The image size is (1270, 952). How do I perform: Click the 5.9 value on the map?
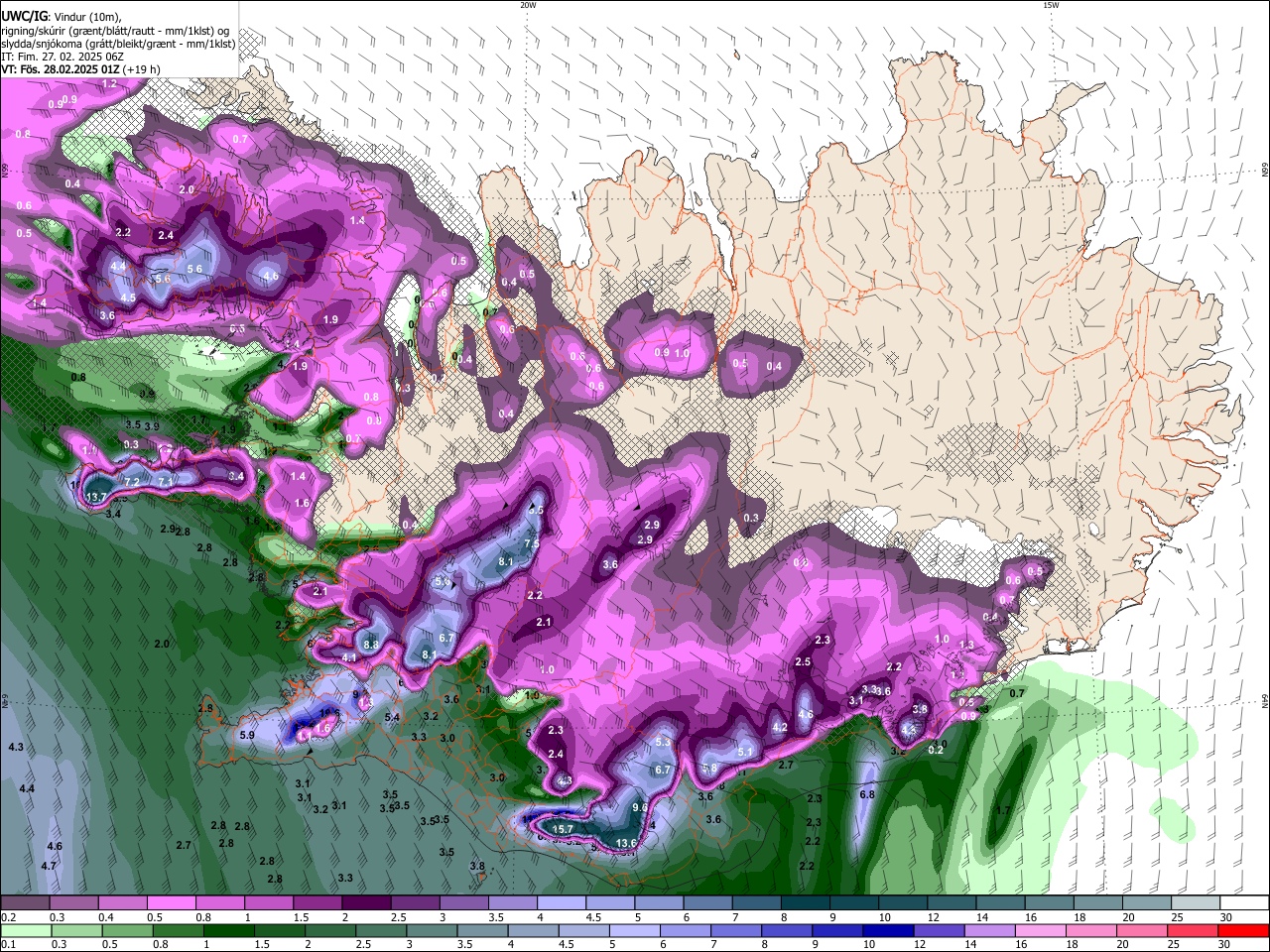click(248, 735)
